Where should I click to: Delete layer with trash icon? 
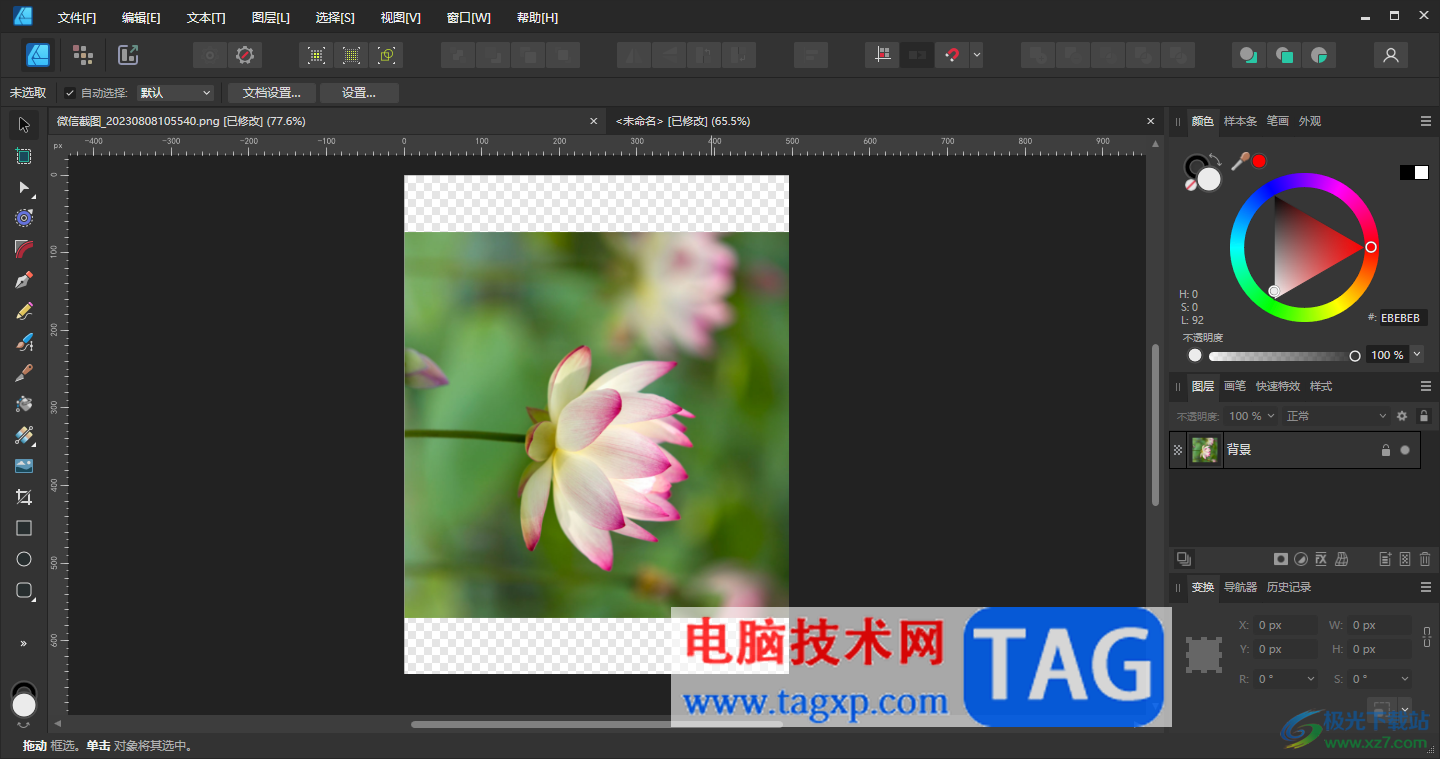[1425, 559]
